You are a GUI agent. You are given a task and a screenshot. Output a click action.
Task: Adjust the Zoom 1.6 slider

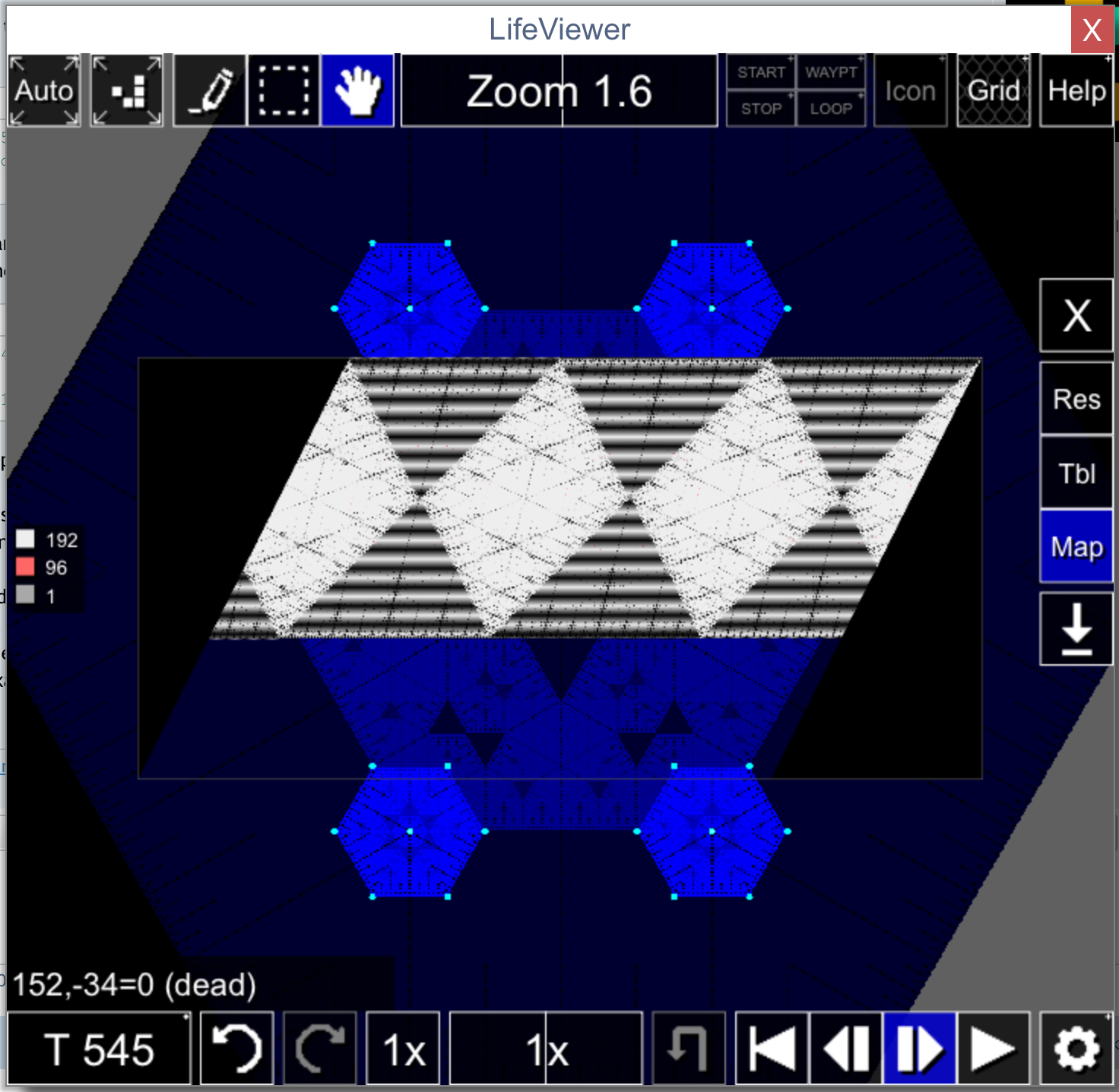(559, 90)
